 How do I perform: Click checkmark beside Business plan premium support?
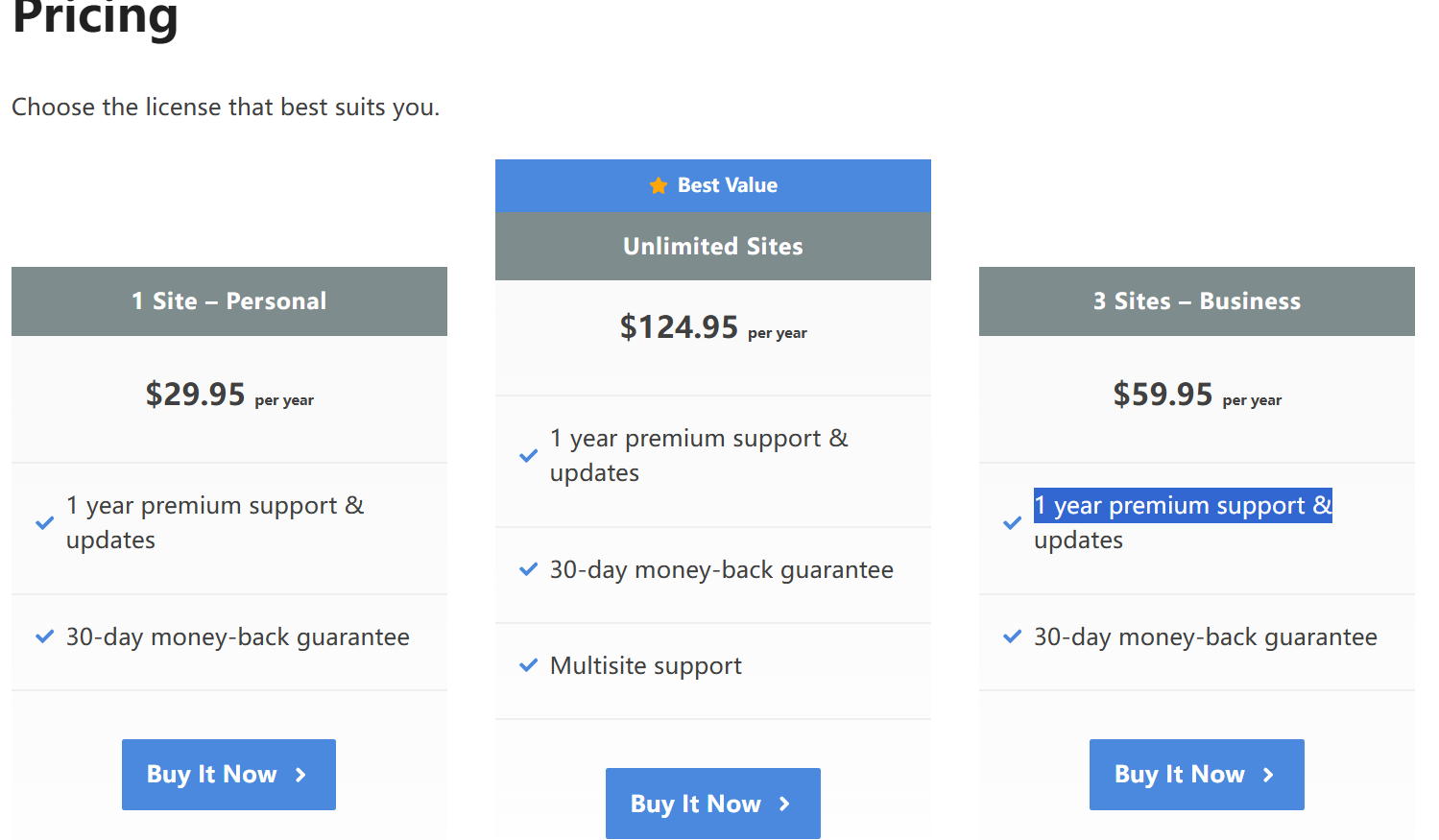(x=1012, y=523)
